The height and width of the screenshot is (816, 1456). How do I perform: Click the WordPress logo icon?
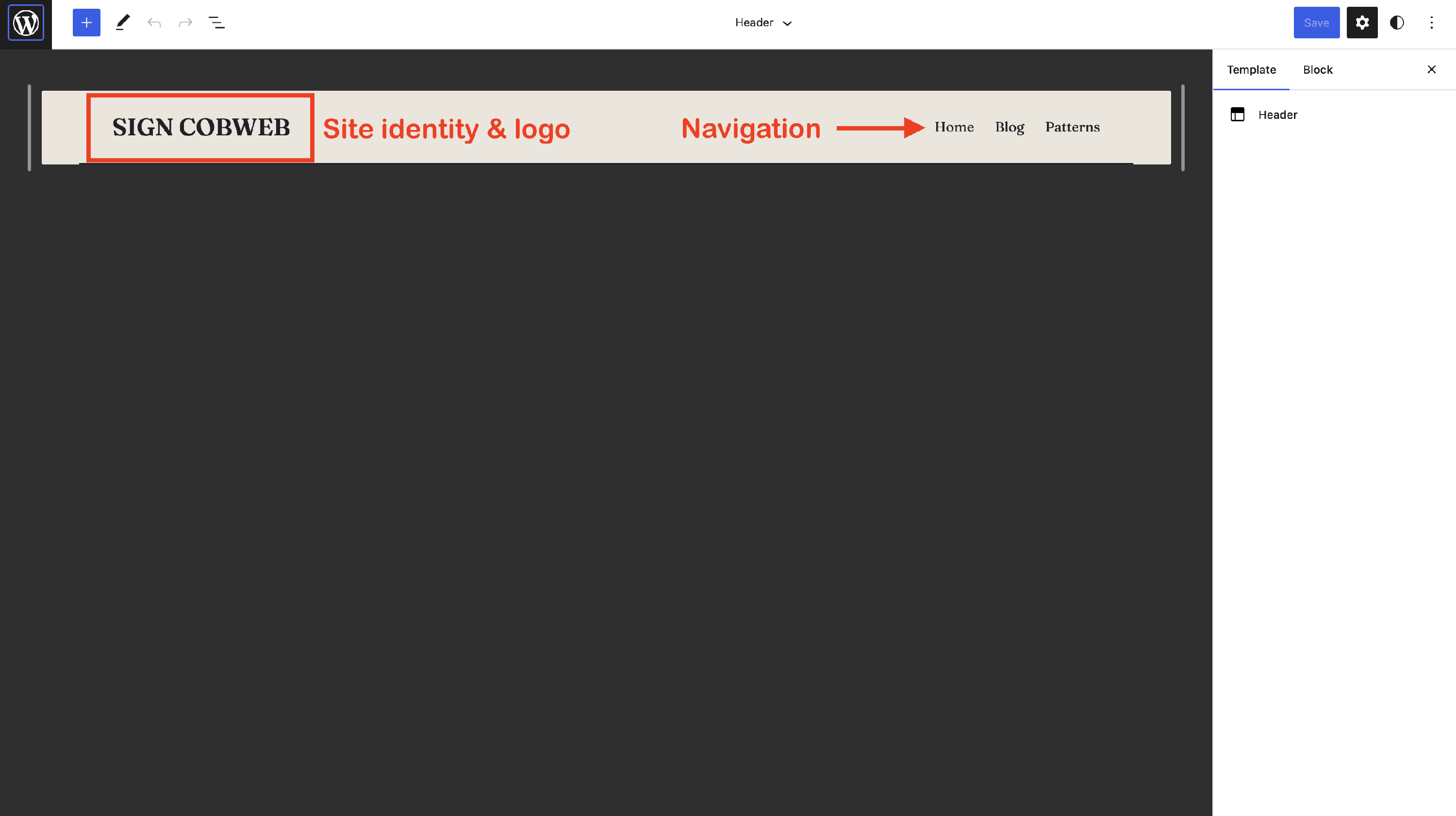point(26,23)
